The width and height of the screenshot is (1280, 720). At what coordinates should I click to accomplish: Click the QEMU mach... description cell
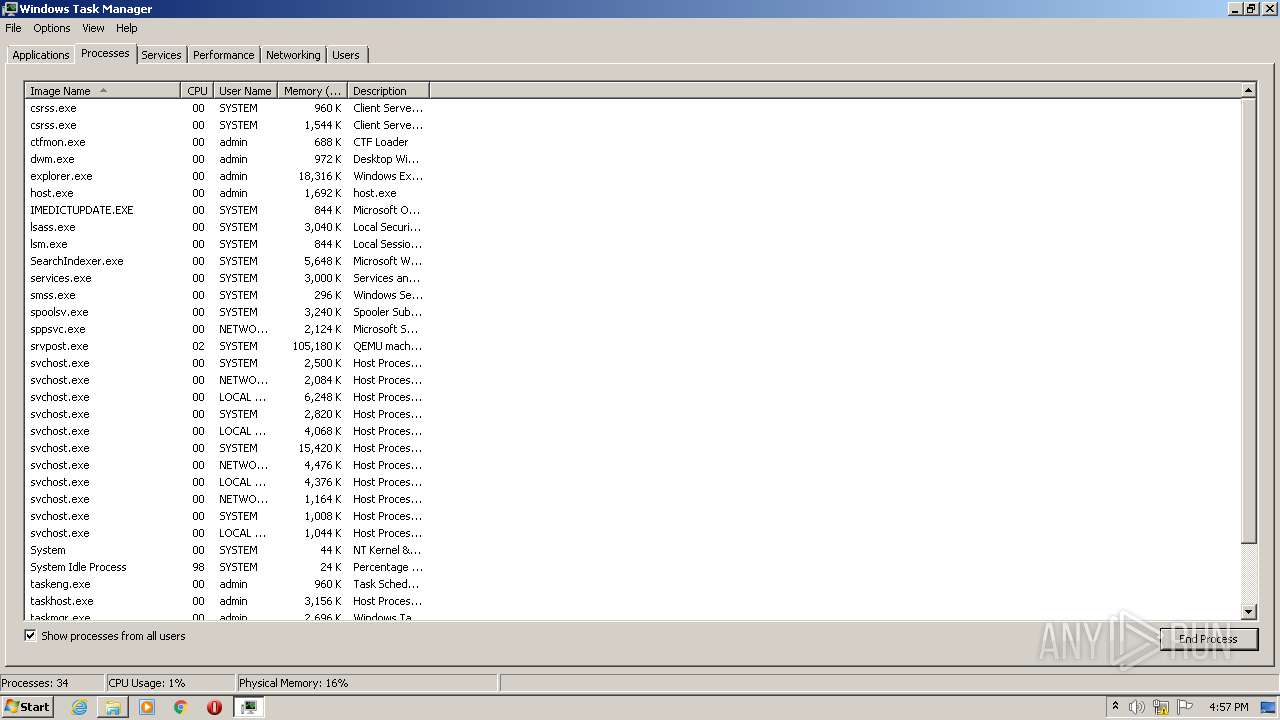coord(388,346)
